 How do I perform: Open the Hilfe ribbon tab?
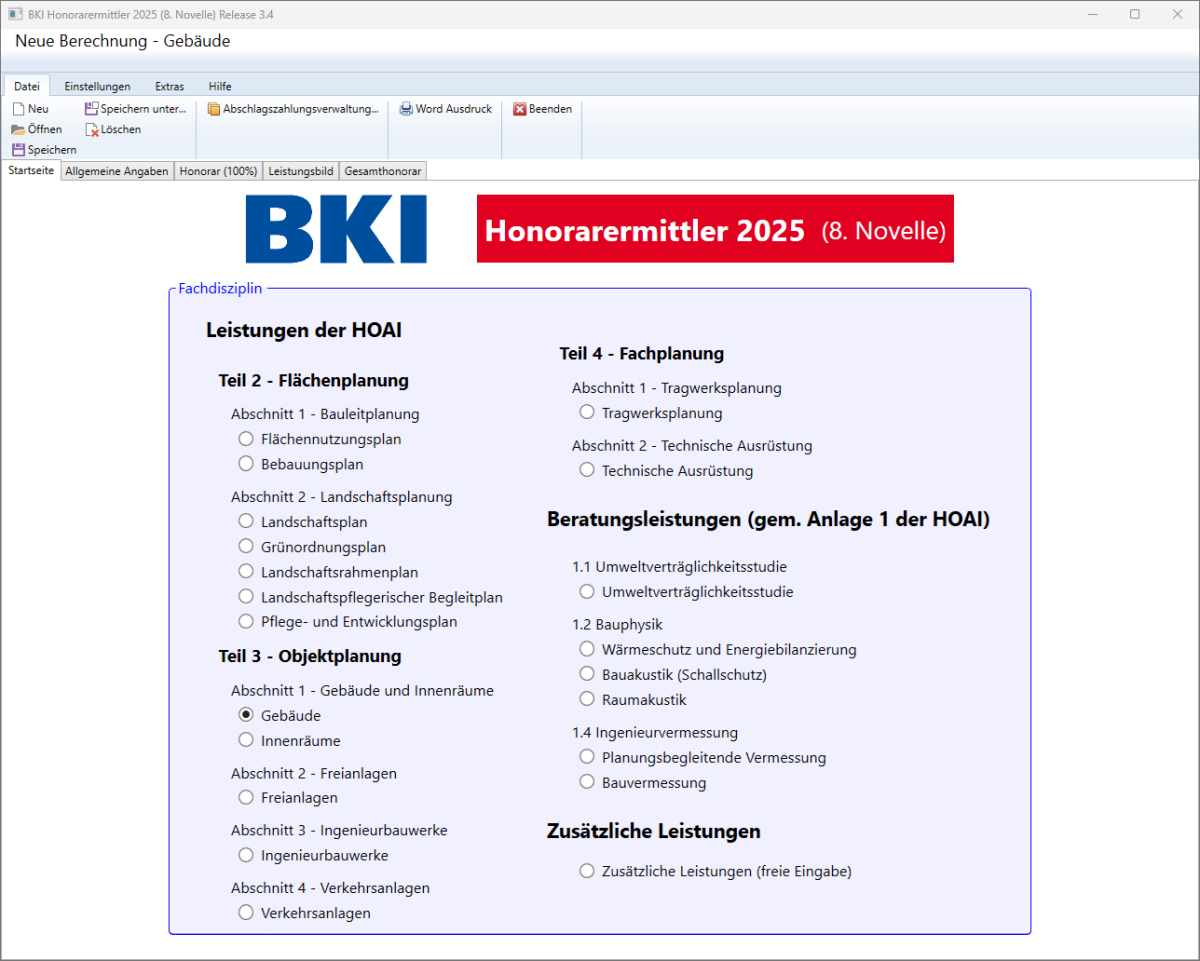point(220,86)
